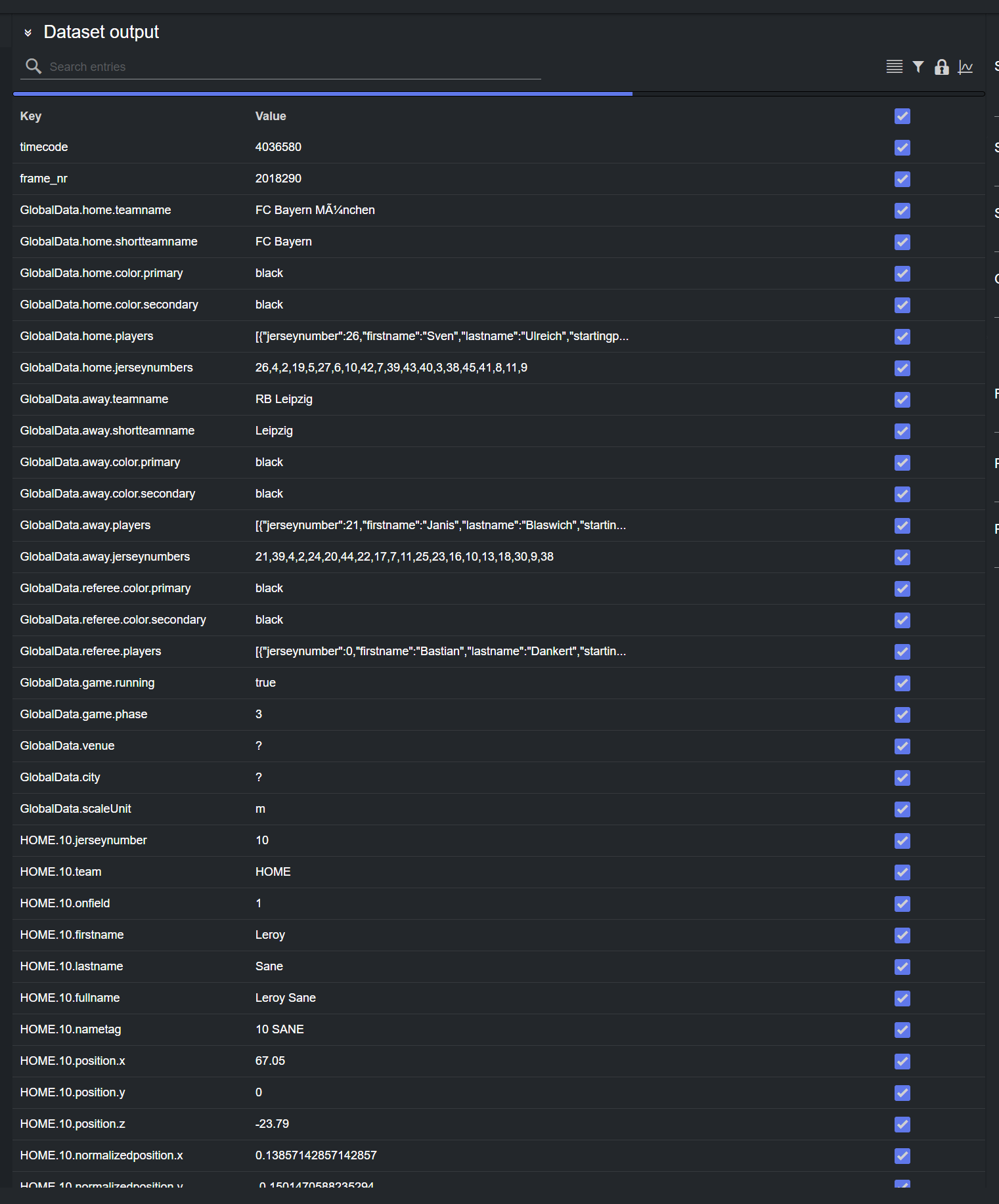Image resolution: width=999 pixels, height=1204 pixels.
Task: Open the filter funnel icon
Action: coord(918,67)
